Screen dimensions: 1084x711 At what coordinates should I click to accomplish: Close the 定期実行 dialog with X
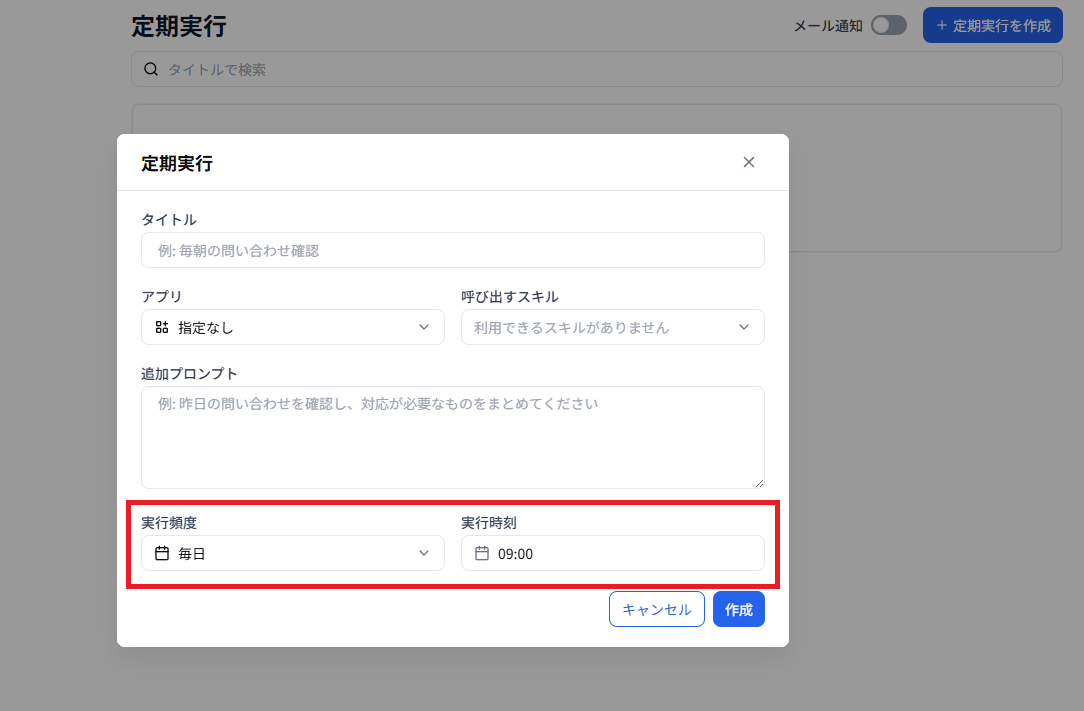749,162
